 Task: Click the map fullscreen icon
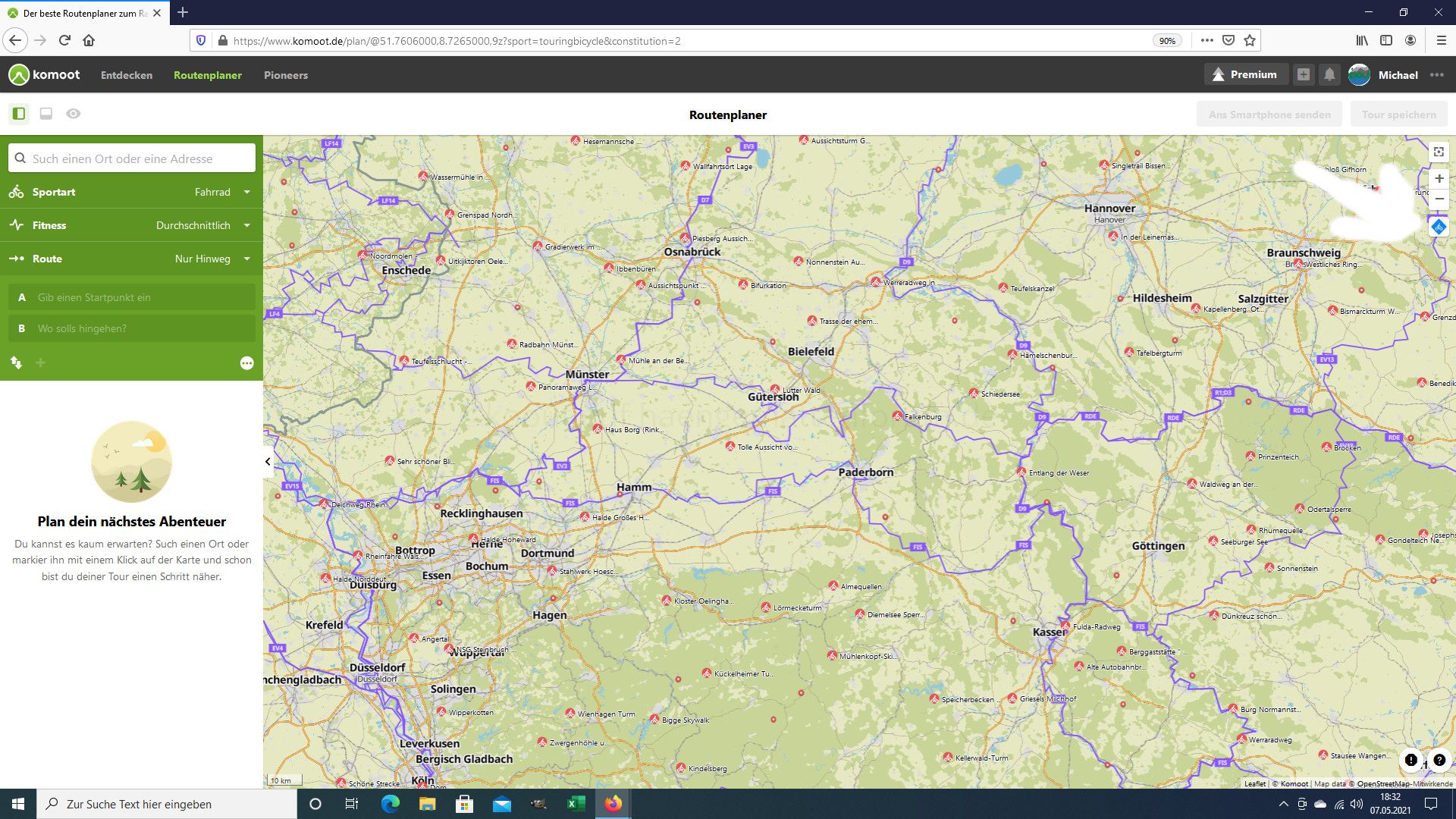[1439, 152]
